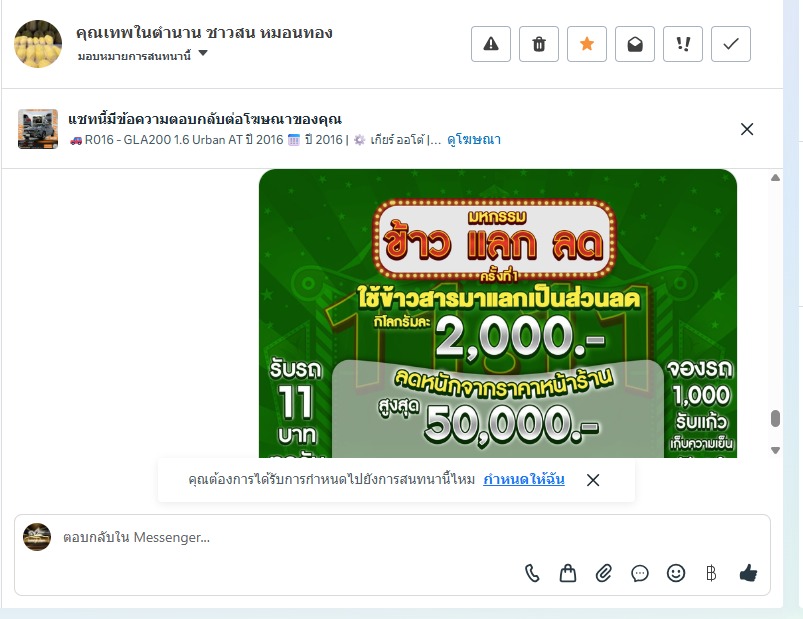Open saved replies speech bubble icon
803x619 pixels.
pyautogui.click(x=640, y=573)
